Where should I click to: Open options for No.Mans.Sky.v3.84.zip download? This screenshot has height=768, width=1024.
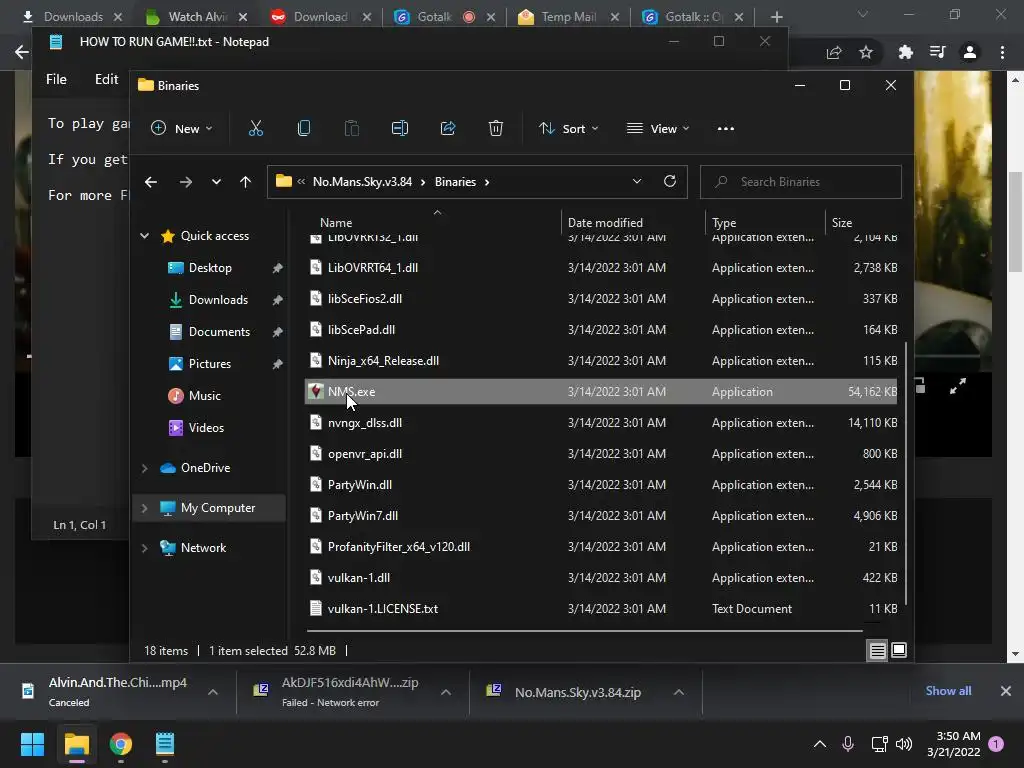click(x=679, y=692)
